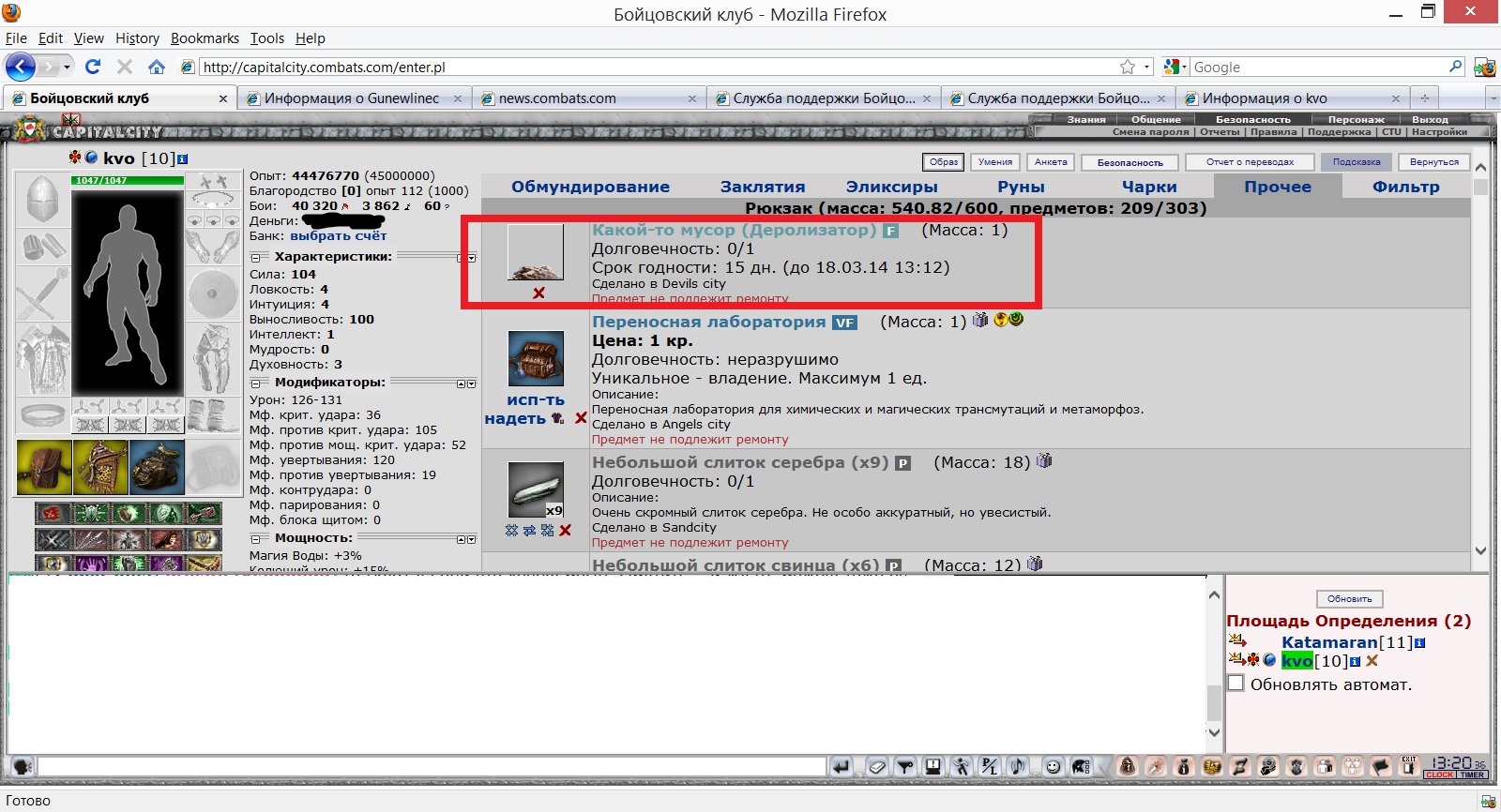Click надеть link for portable laboratory

tap(515, 418)
